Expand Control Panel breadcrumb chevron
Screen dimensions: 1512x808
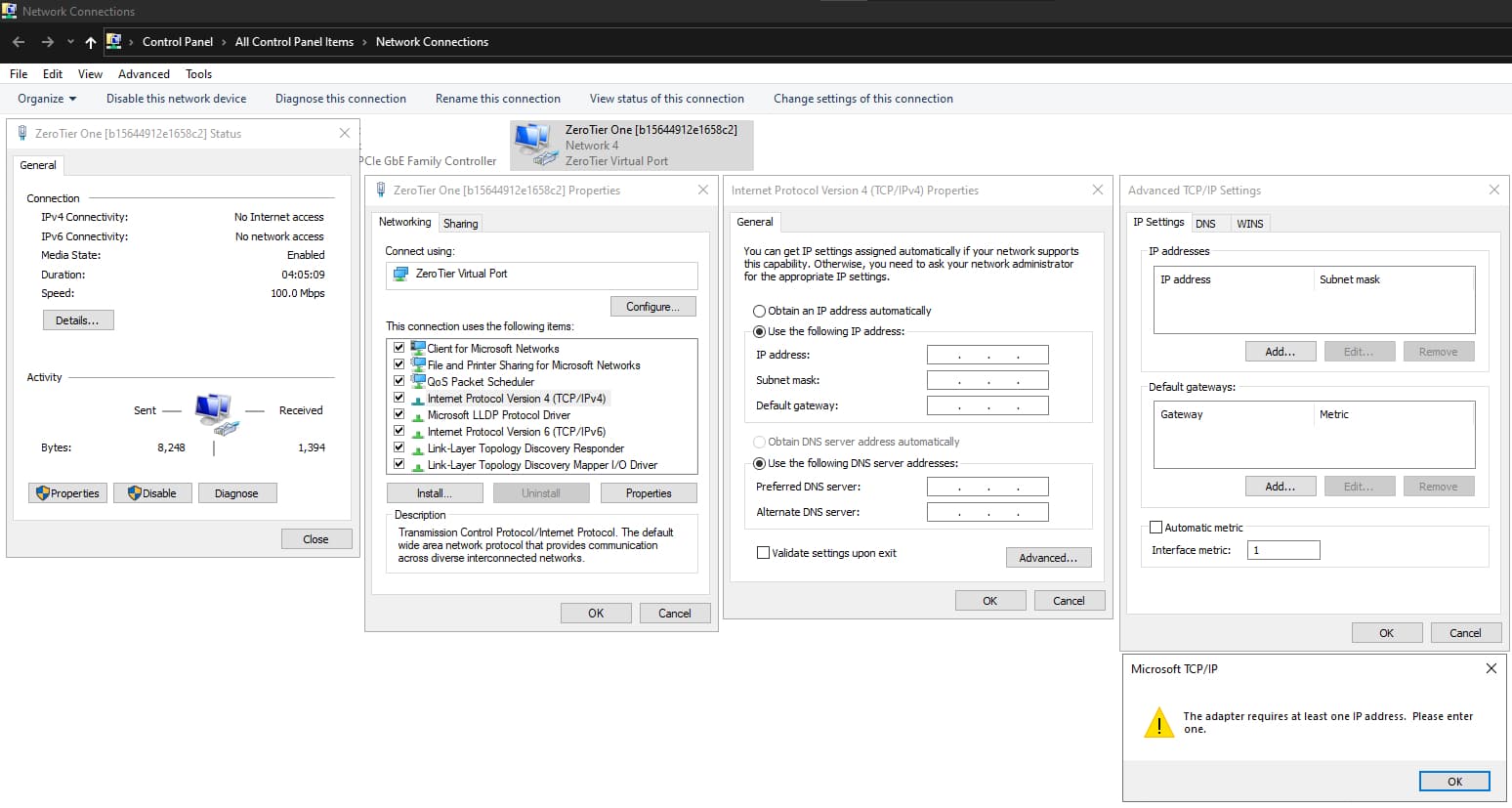(x=224, y=42)
